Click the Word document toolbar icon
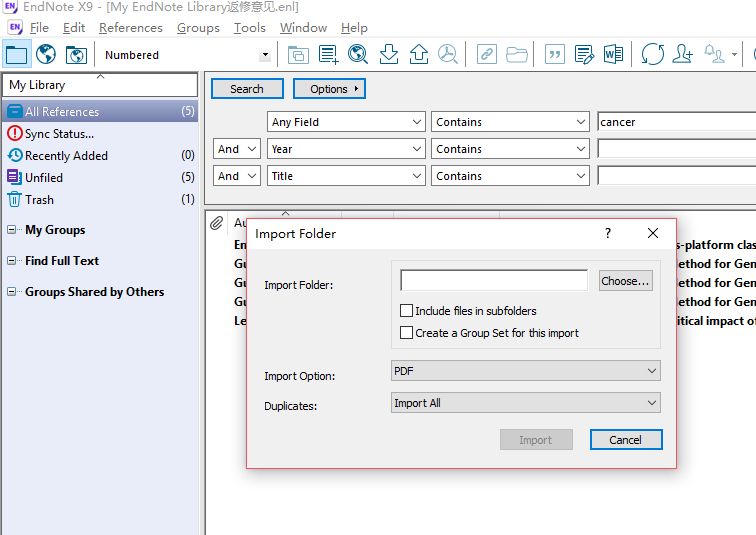The height and width of the screenshot is (535, 756). pos(613,54)
